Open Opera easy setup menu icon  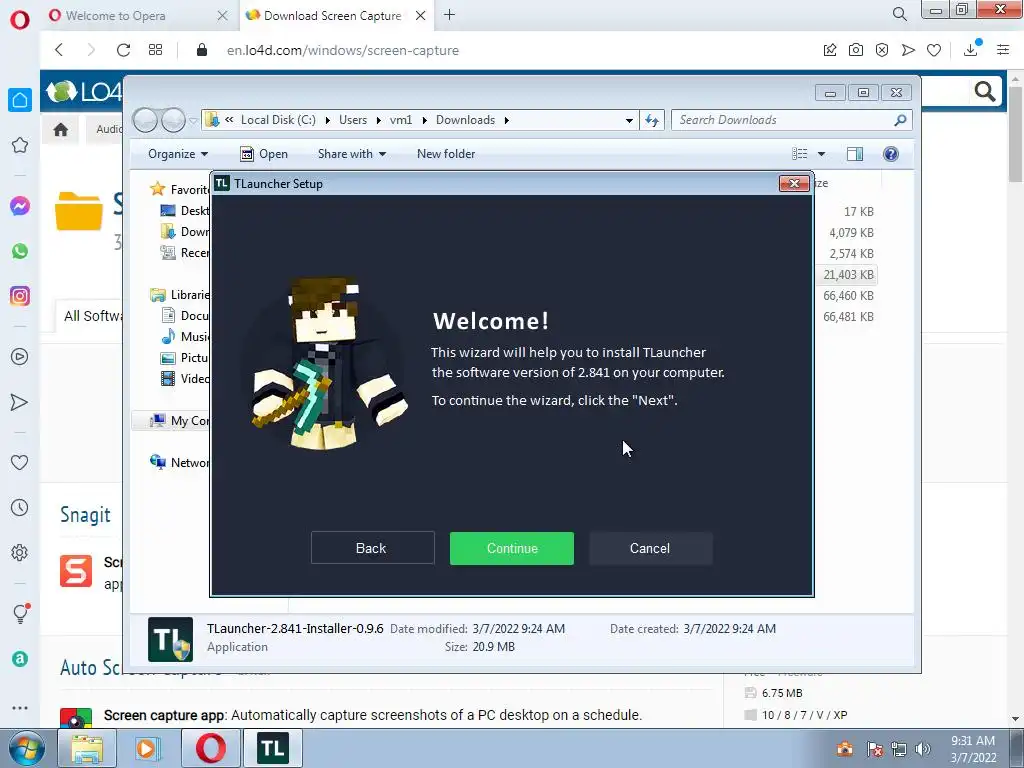click(1003, 50)
